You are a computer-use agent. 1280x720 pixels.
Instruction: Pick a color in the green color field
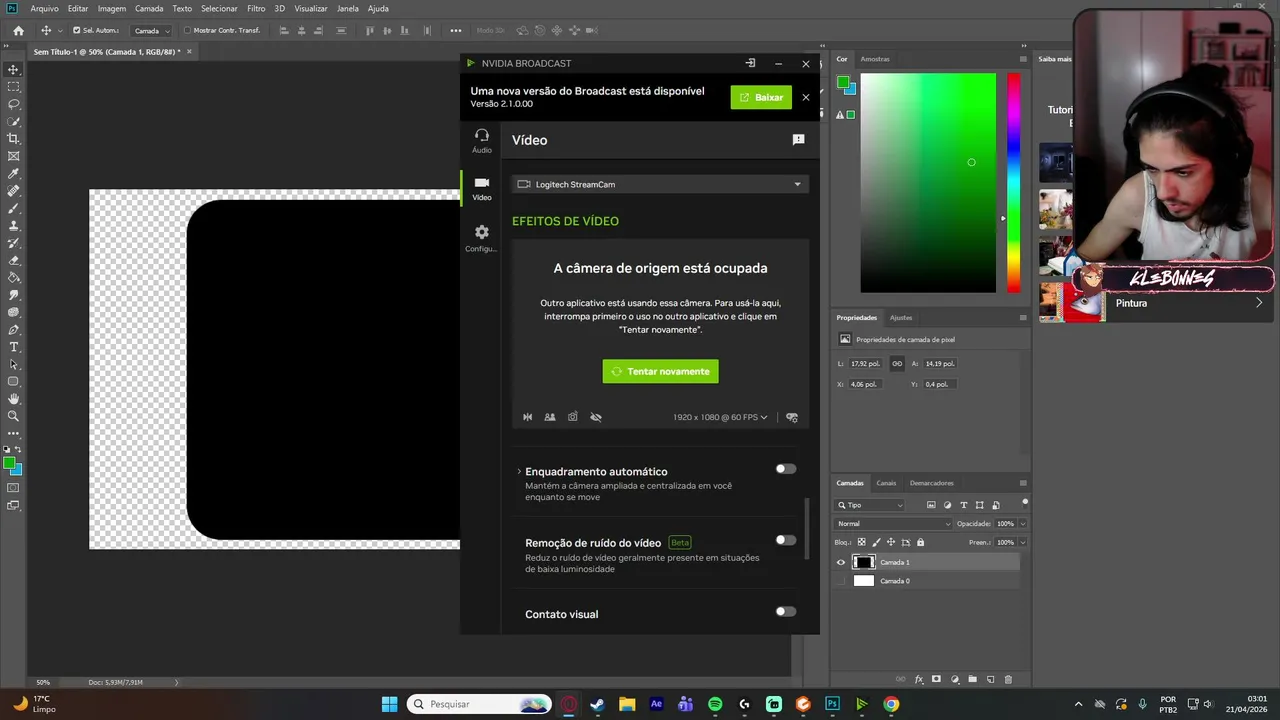(928, 183)
